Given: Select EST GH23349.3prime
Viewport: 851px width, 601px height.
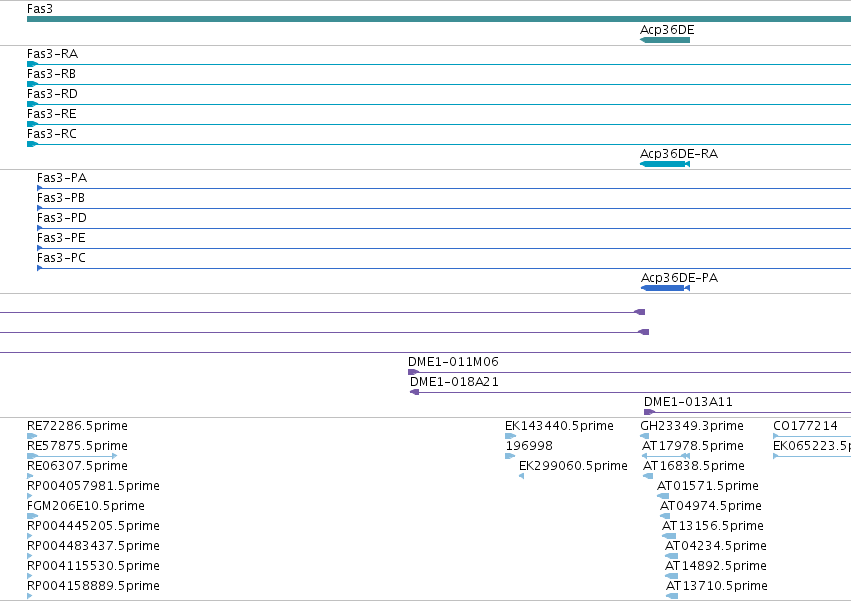Looking at the screenshot, I should click(x=692, y=426).
